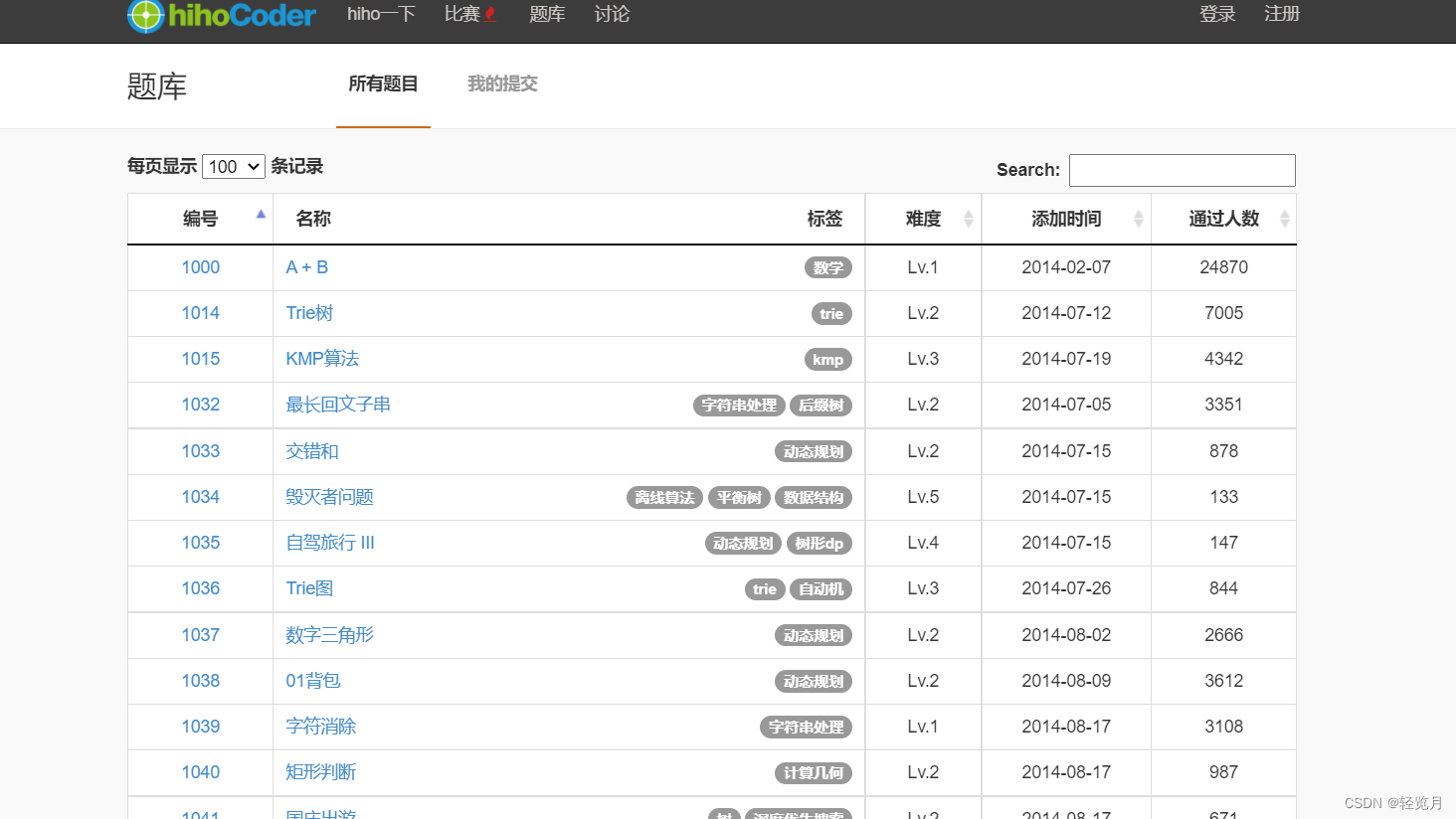
Task: Open the 讨论 menu item
Action: pyautogui.click(x=611, y=14)
